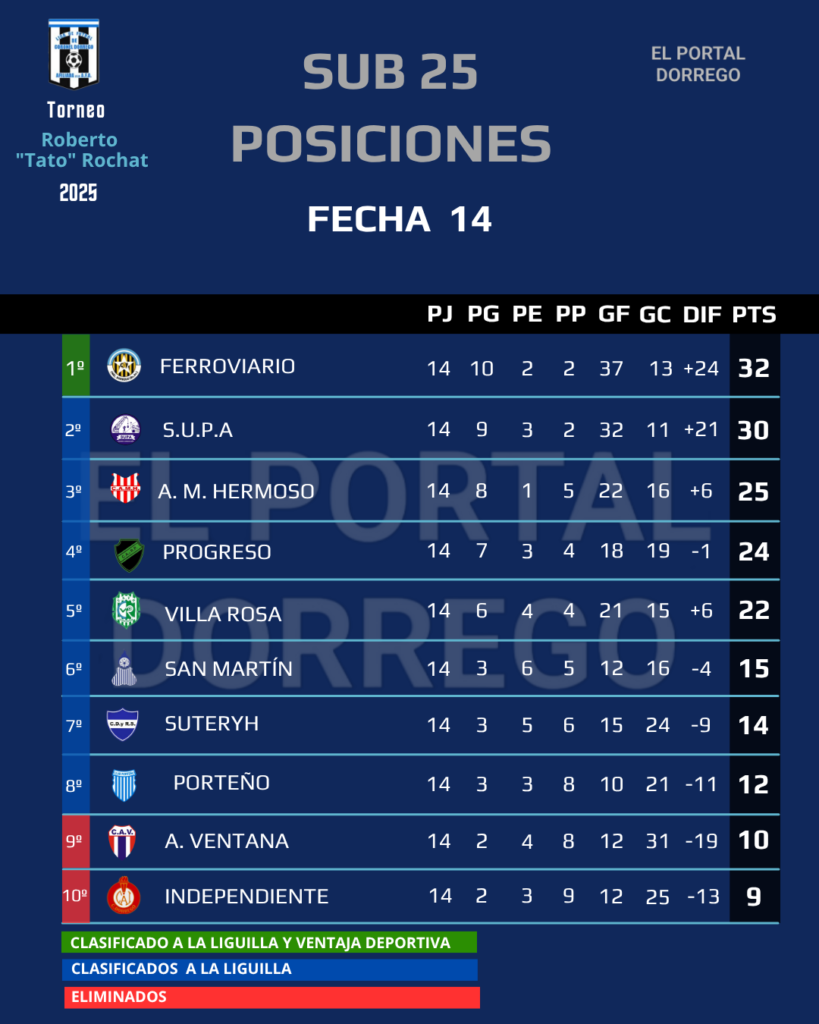The height and width of the screenshot is (1024, 819).
Task: Click the Progreso team shield
Action: pos(128,553)
